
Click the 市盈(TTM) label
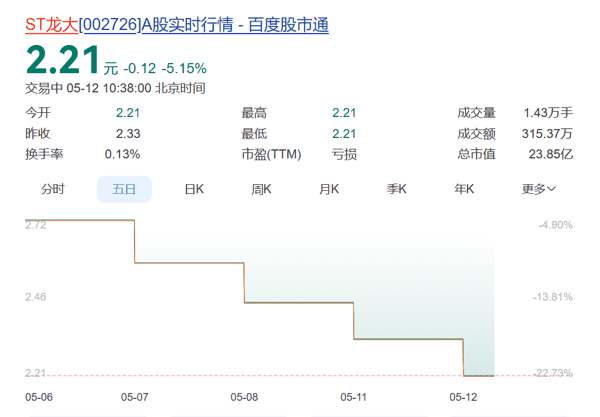[271, 154]
